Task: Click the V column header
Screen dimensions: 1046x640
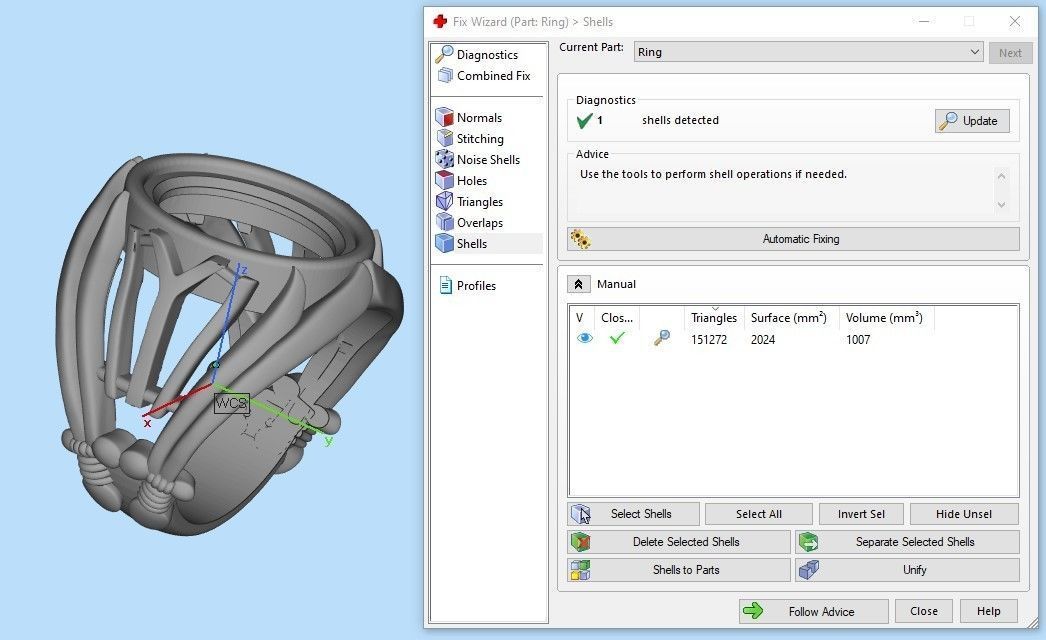Action: pyautogui.click(x=580, y=318)
